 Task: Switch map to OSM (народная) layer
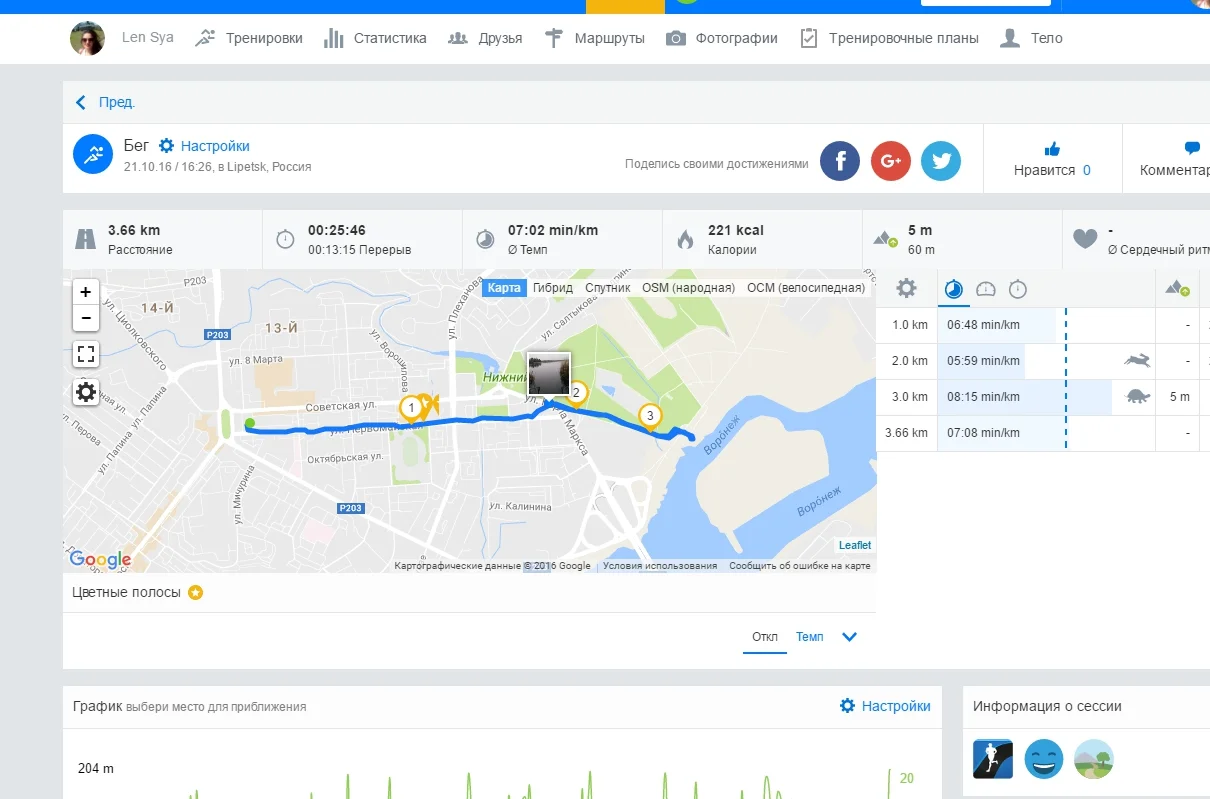[x=688, y=288]
